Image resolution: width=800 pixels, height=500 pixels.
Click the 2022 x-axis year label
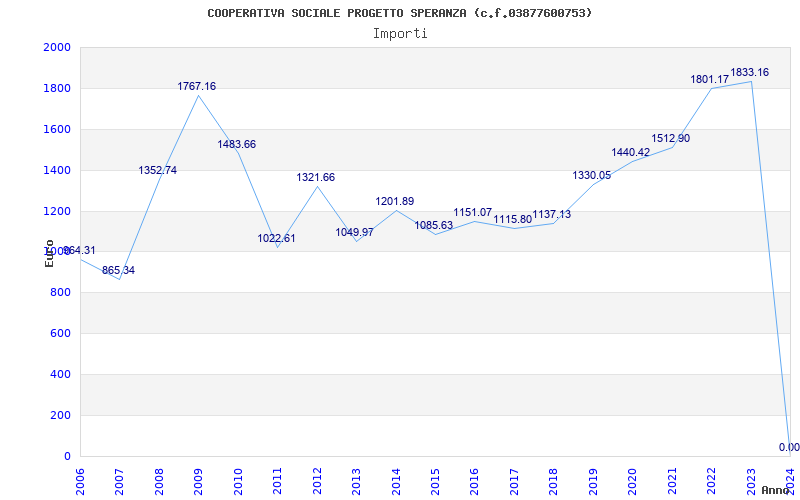pyautogui.click(x=712, y=480)
